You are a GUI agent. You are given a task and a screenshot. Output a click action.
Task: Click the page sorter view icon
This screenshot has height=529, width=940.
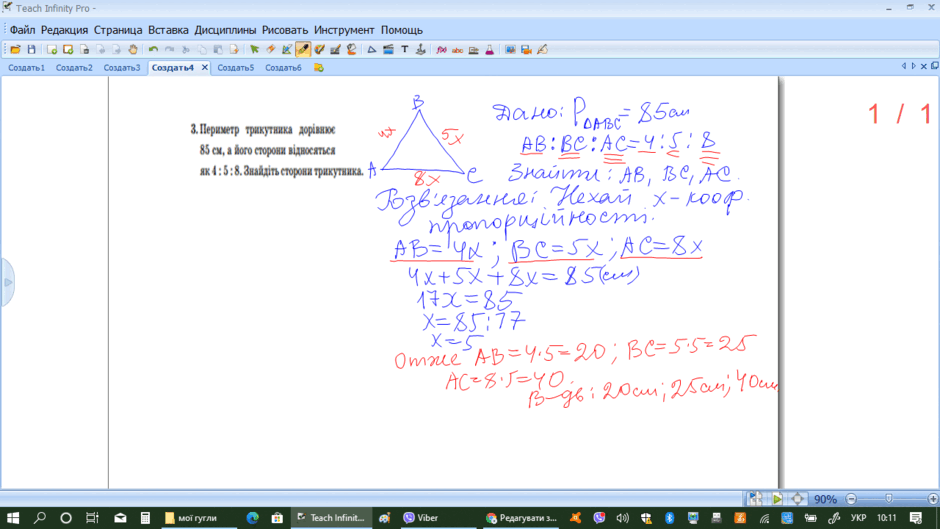click(x=755, y=498)
